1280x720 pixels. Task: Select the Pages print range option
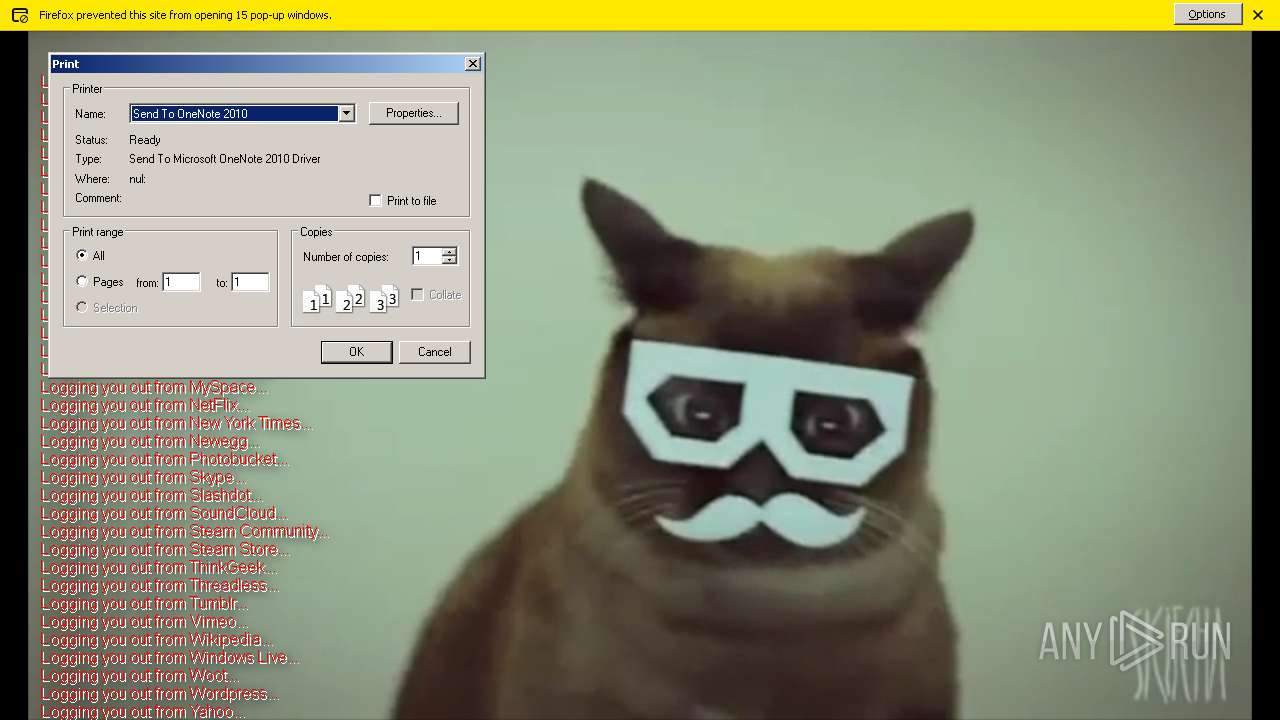pos(82,281)
